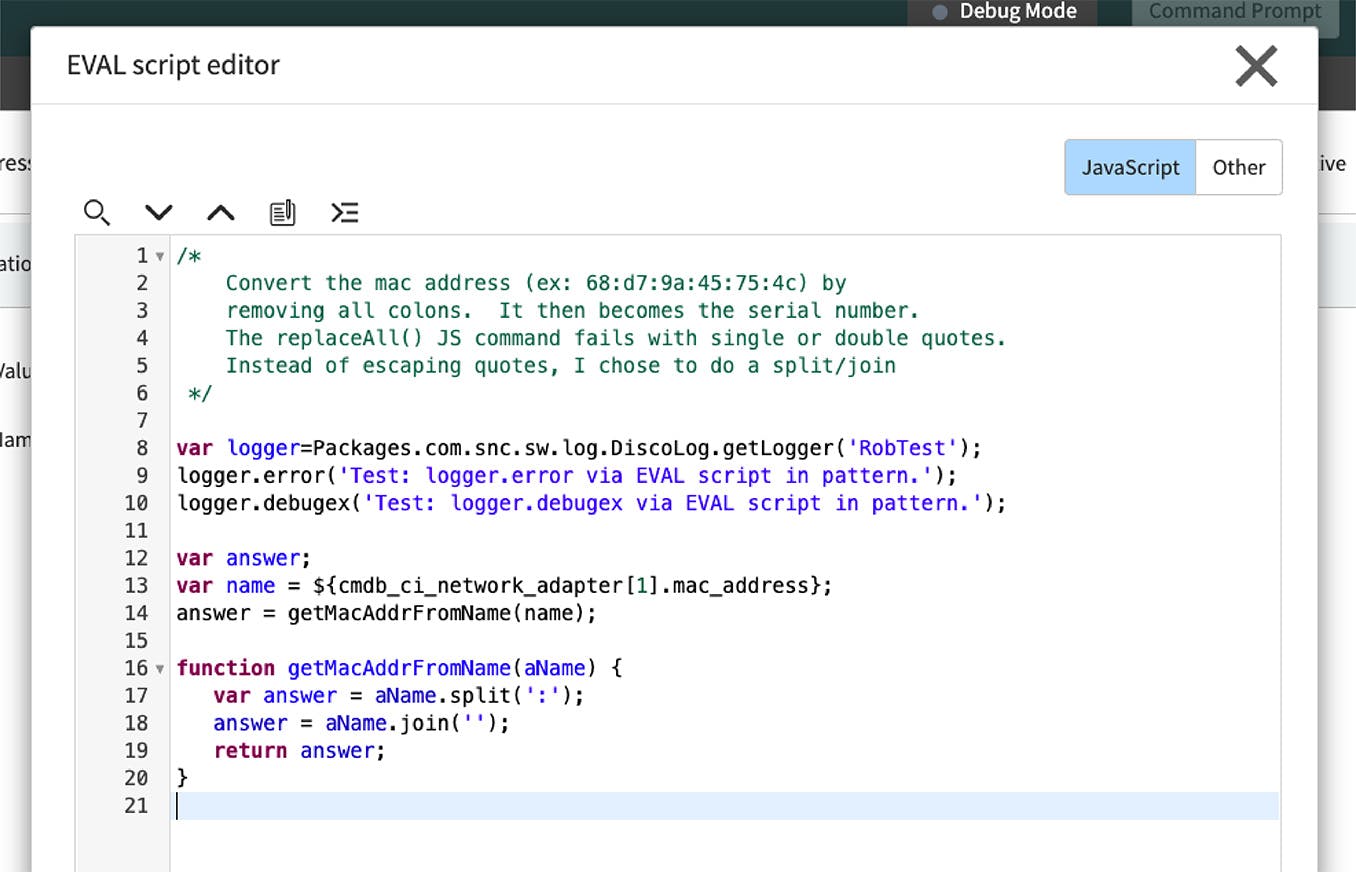Image resolution: width=1356 pixels, height=872 pixels.
Task: Click the auto-indent formatting icon
Action: click(344, 212)
